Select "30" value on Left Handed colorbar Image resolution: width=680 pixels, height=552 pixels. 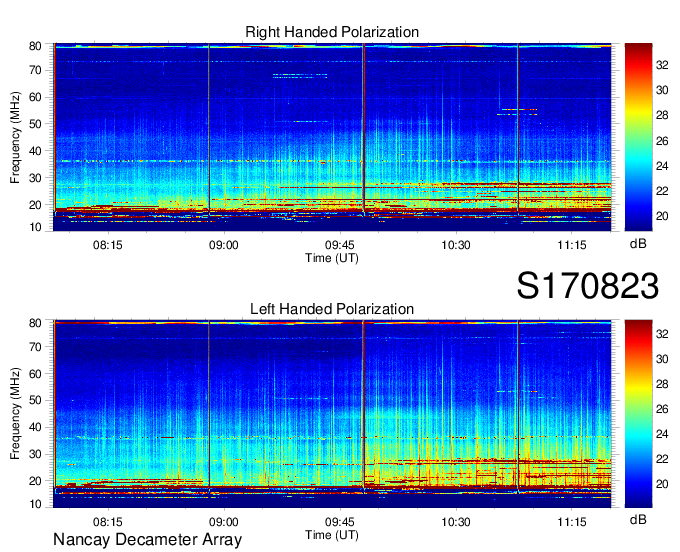(x=662, y=359)
